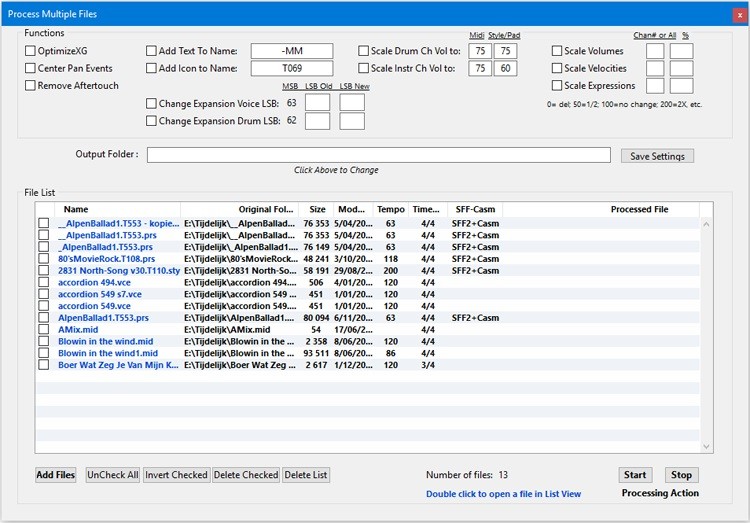Screen dimensions: 750x523
Task: Sort by SFF-Casm column header
Action: 475,209
